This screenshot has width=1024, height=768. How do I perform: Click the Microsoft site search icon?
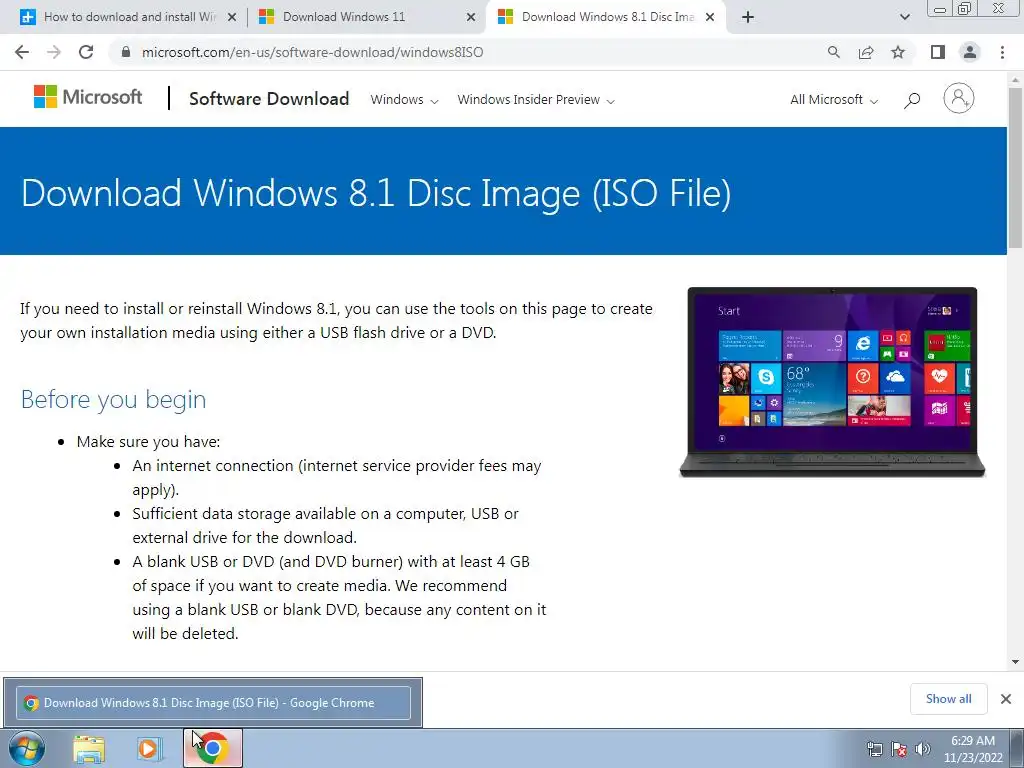tap(912, 100)
